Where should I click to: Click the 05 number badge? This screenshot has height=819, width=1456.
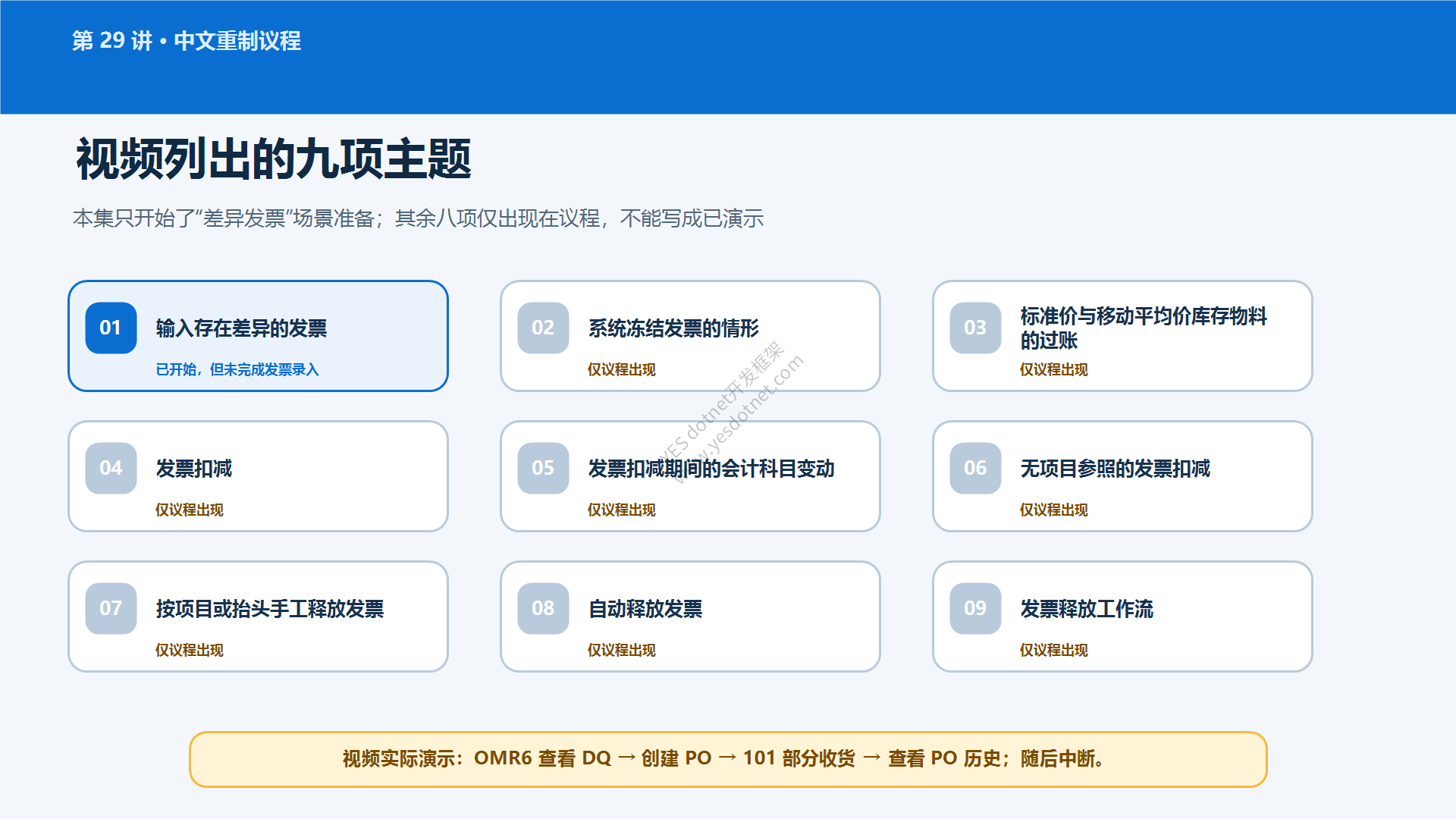pos(543,468)
